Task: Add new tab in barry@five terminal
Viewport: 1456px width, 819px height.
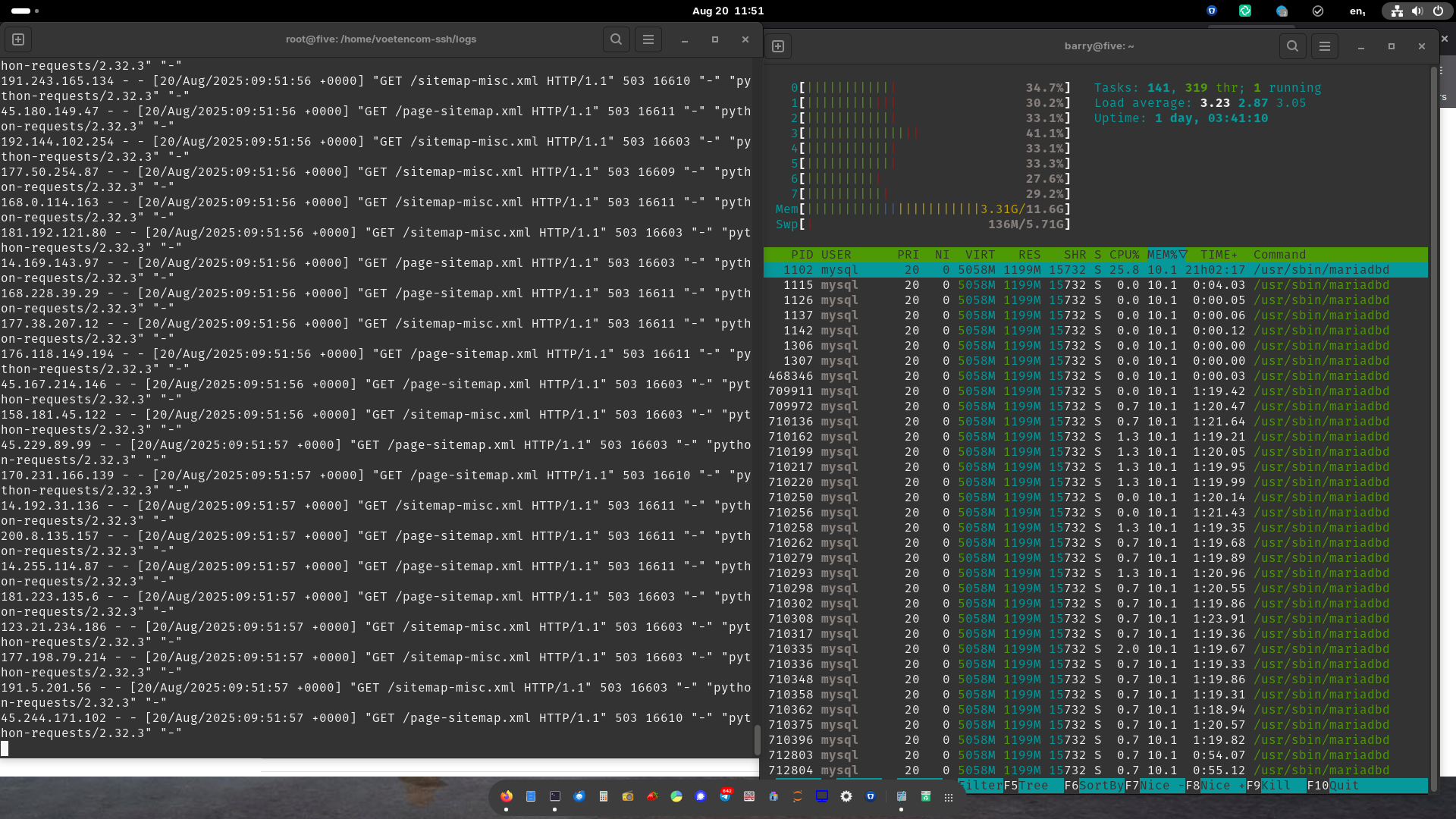Action: coord(778,46)
